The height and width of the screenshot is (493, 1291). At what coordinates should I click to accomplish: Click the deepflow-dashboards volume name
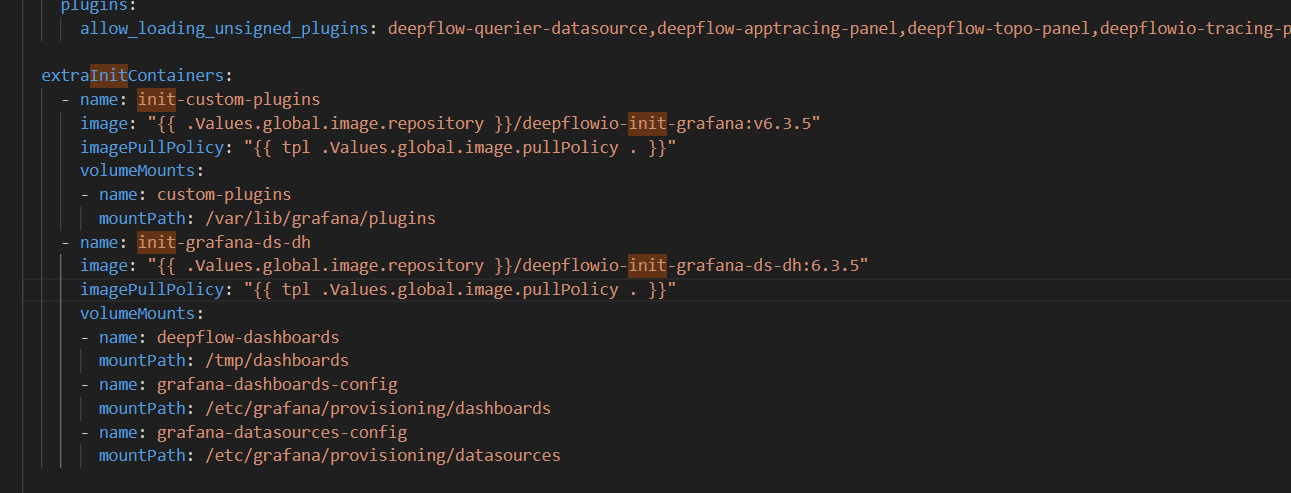(248, 337)
